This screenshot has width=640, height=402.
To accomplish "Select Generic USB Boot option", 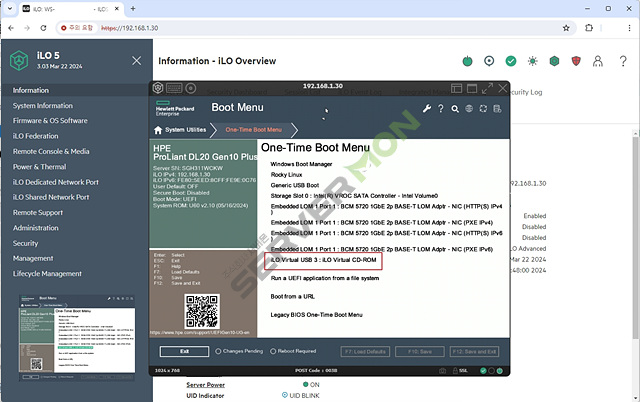I will [295, 185].
